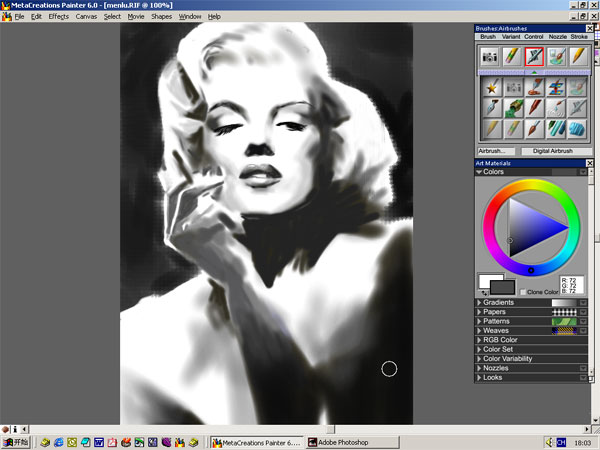Switch to Adobe Photoshop in the taskbar
The image size is (600, 450).
point(353,443)
